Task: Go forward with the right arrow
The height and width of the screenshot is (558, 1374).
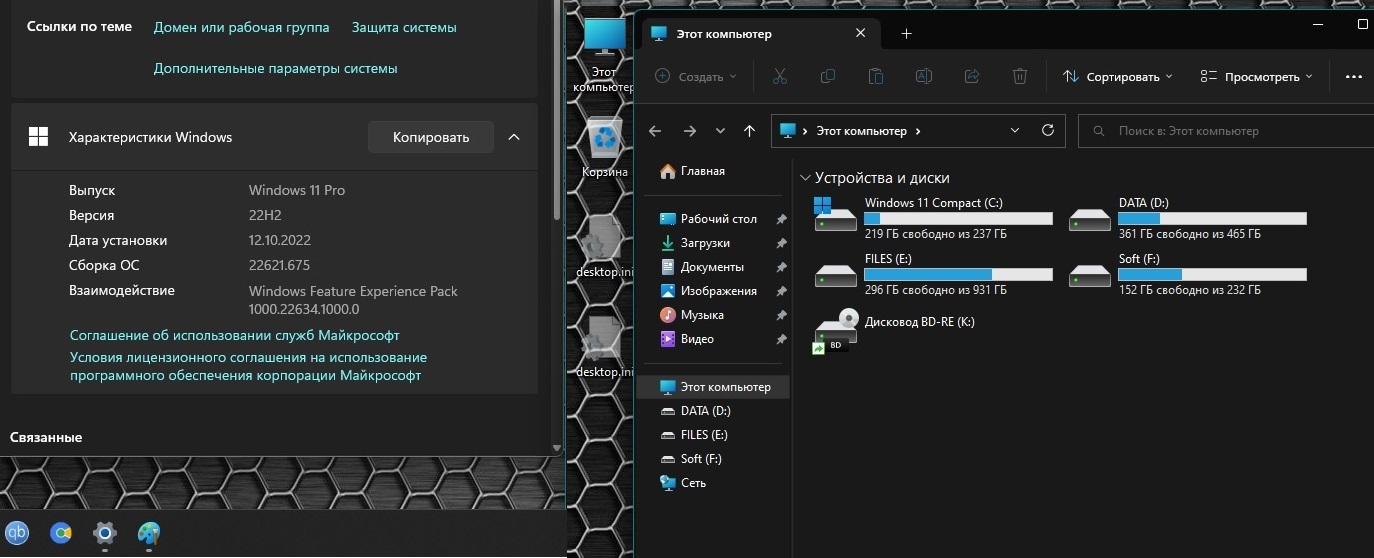Action: [689, 131]
